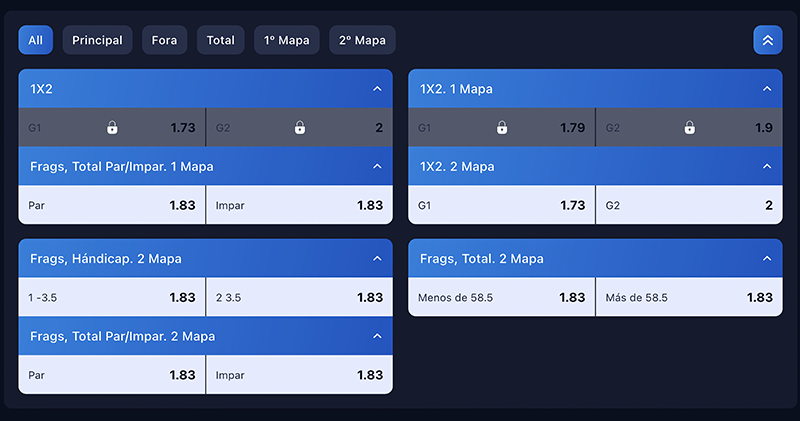Collapse Frags, Hándicap. 2 Mapa section
This screenshot has height=421, width=800.
tap(377, 259)
